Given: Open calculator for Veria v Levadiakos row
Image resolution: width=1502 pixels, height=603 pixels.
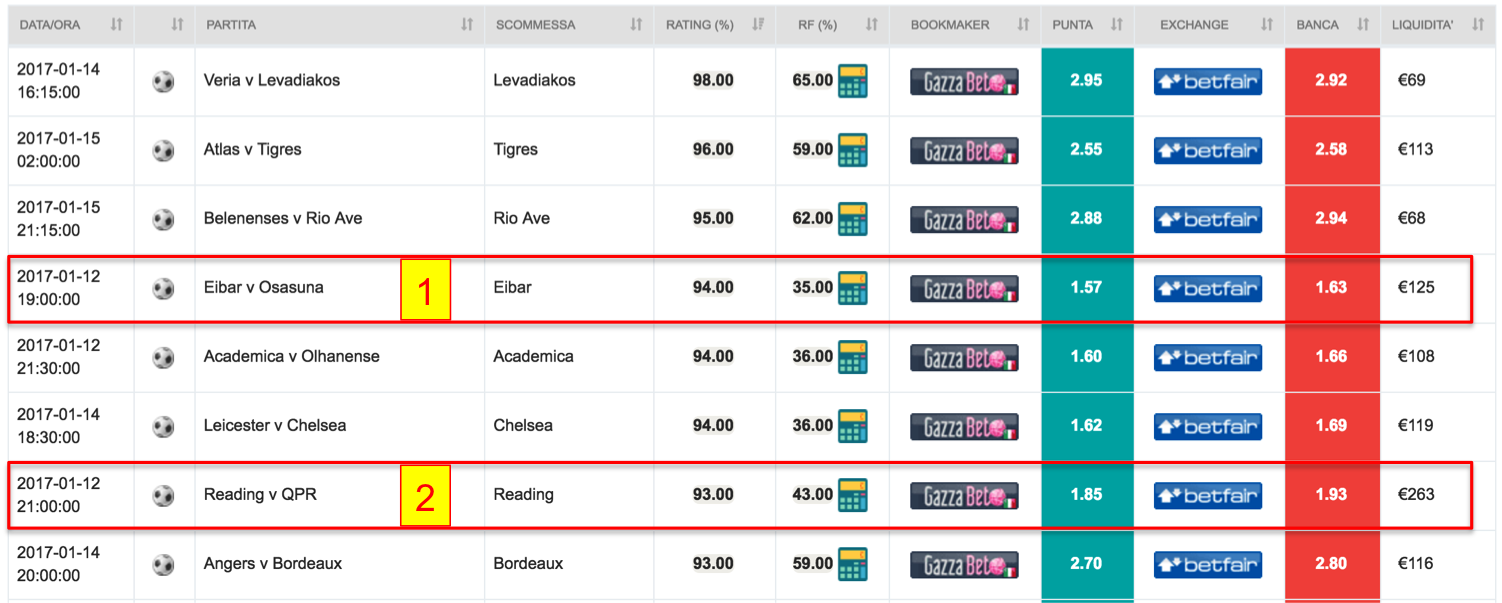Looking at the screenshot, I should (x=853, y=80).
